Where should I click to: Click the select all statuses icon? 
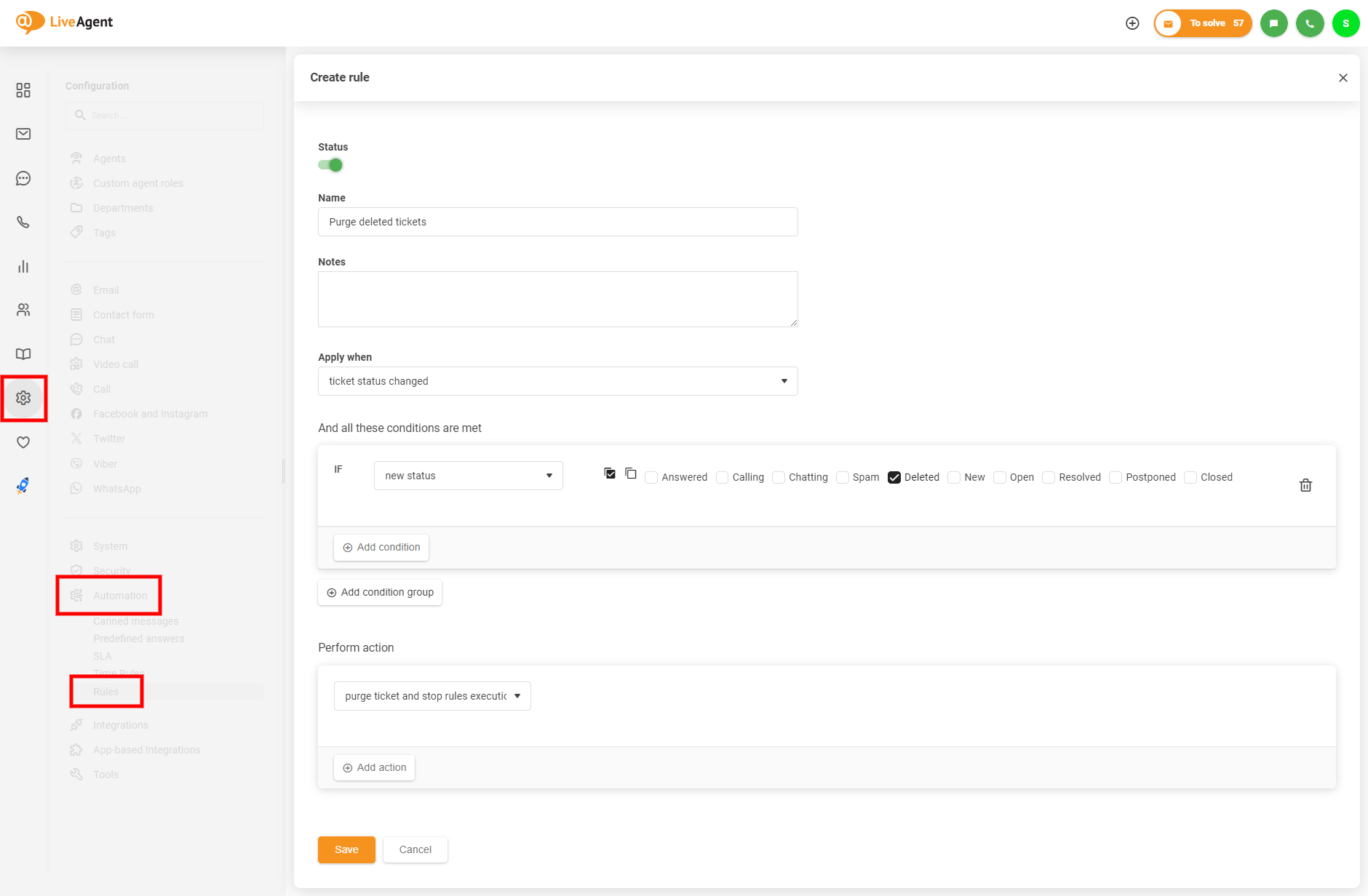(x=610, y=474)
